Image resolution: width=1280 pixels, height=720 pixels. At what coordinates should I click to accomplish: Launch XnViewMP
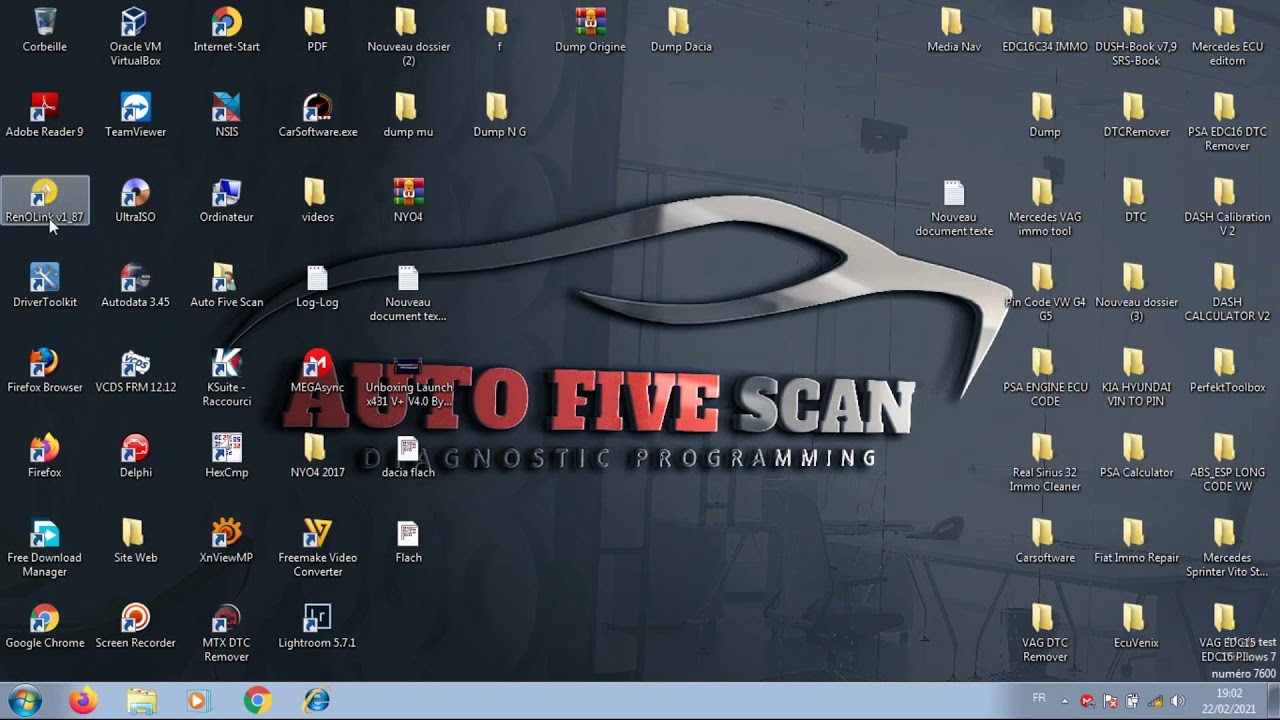[x=226, y=540]
